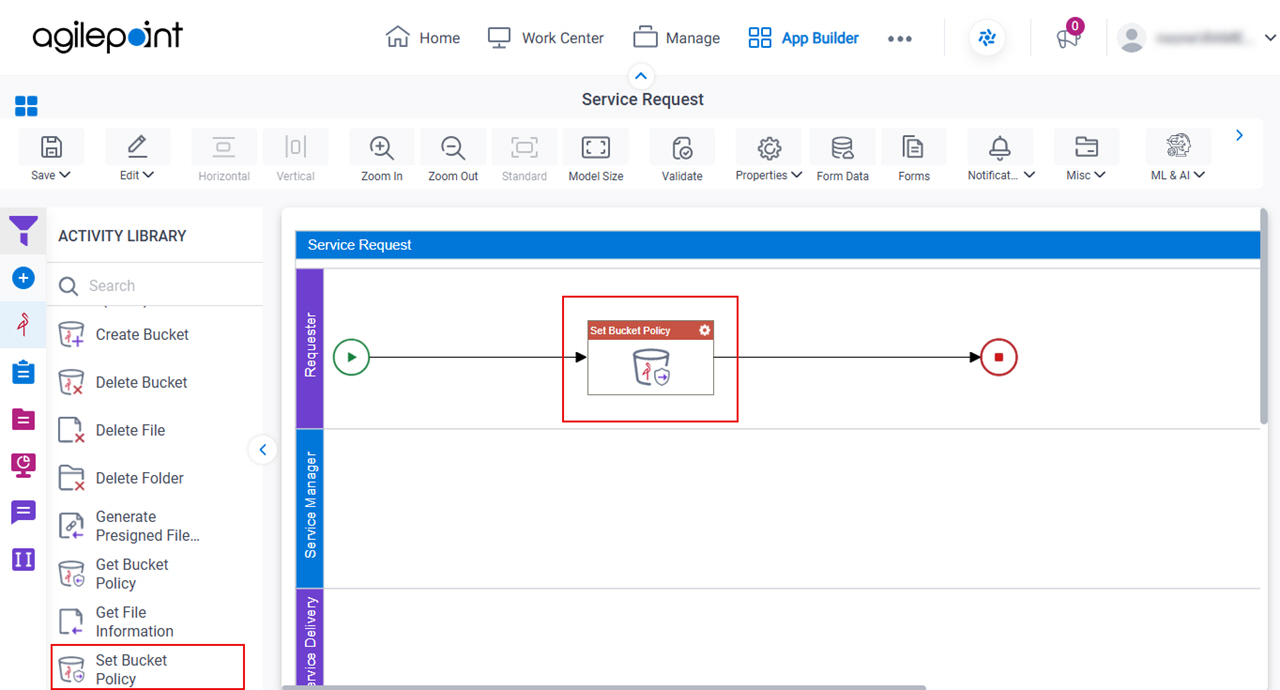Viewport: 1280px width, 690px height.
Task: Expand the ML & AI dropdown arrow
Action: pos(1200,175)
